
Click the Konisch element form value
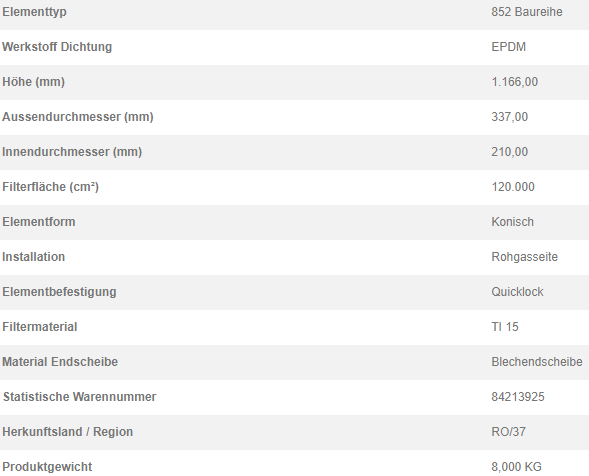tap(512, 222)
